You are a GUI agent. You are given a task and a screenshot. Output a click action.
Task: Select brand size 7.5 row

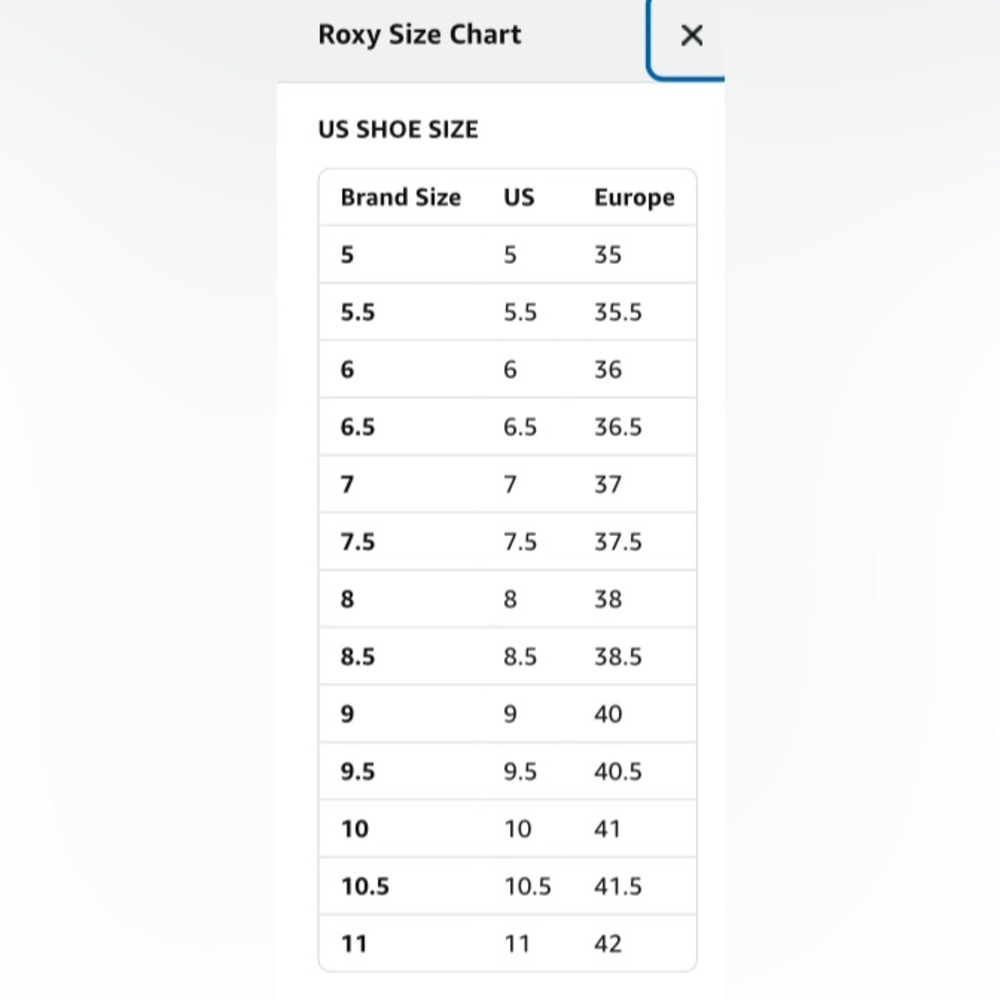point(508,541)
